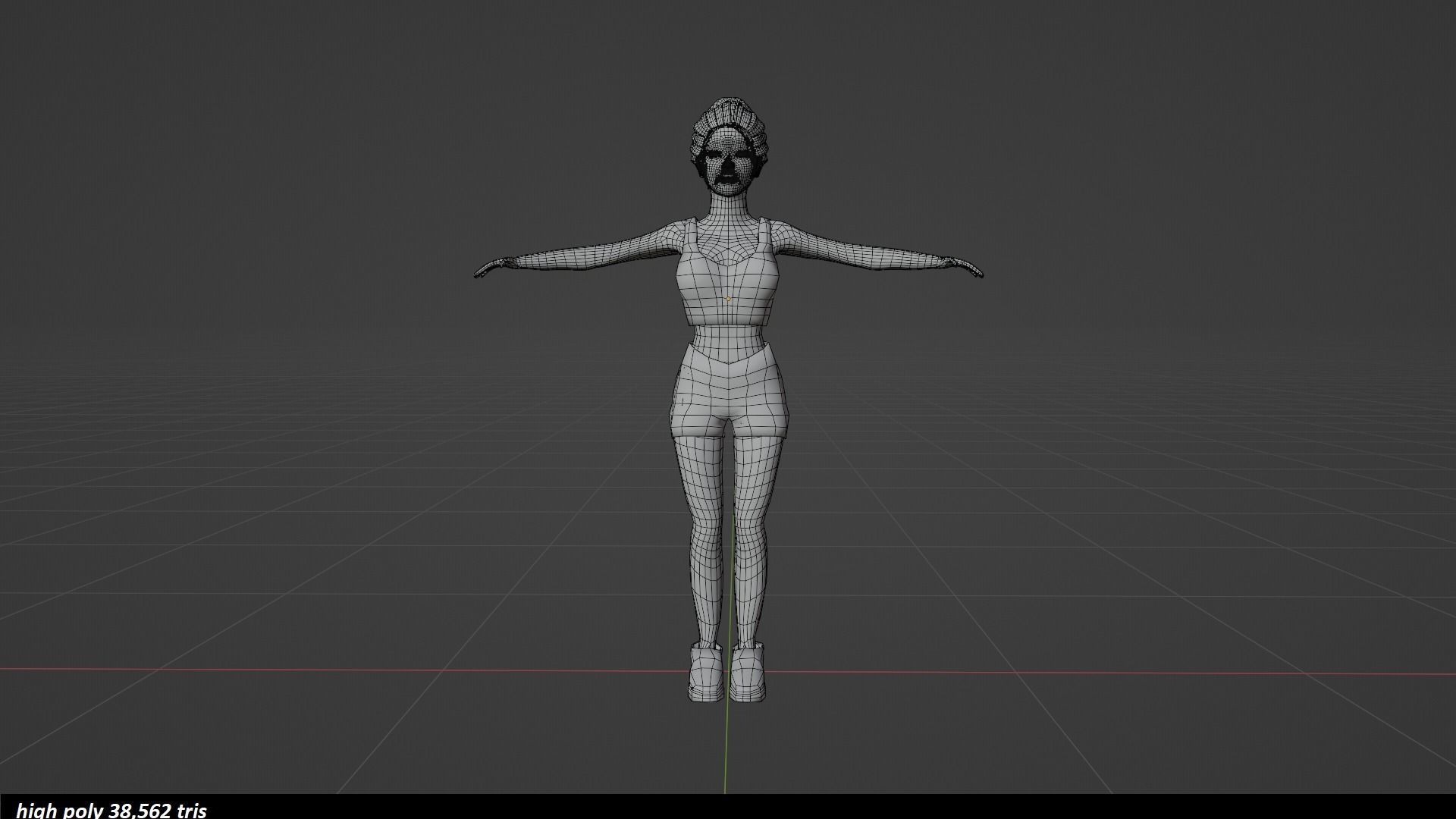Click the 3D character wireframe model

pyautogui.click(x=728, y=400)
